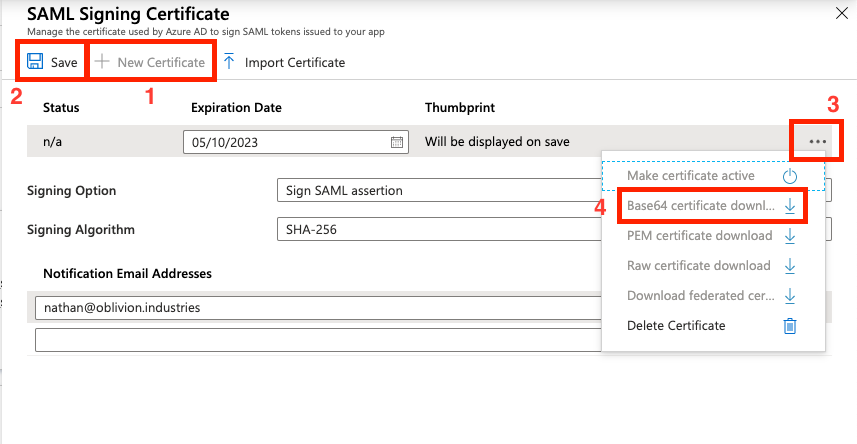Expand the Signing Option dropdown

(x=438, y=191)
